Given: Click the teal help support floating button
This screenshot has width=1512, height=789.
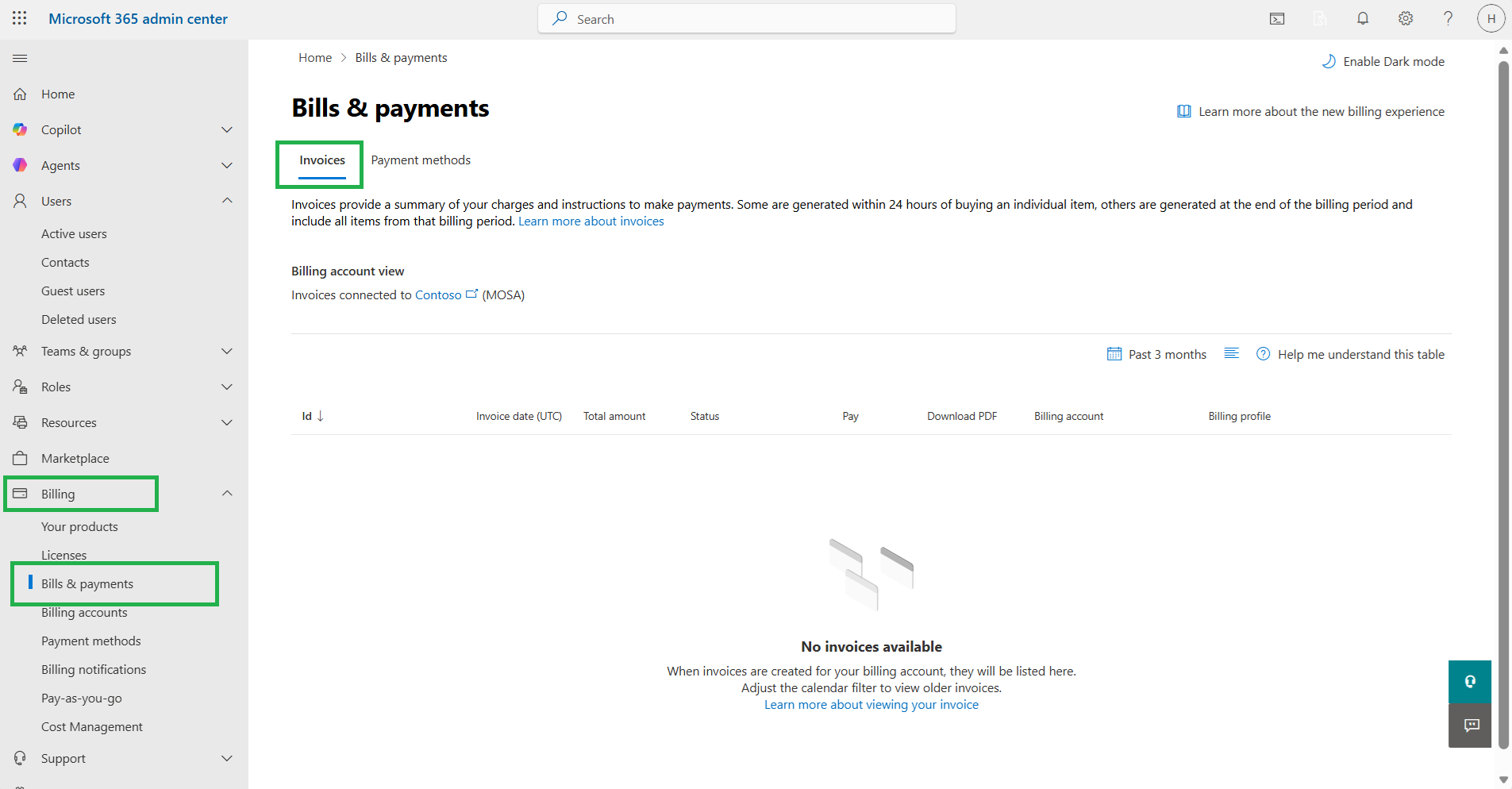Looking at the screenshot, I should (x=1470, y=682).
